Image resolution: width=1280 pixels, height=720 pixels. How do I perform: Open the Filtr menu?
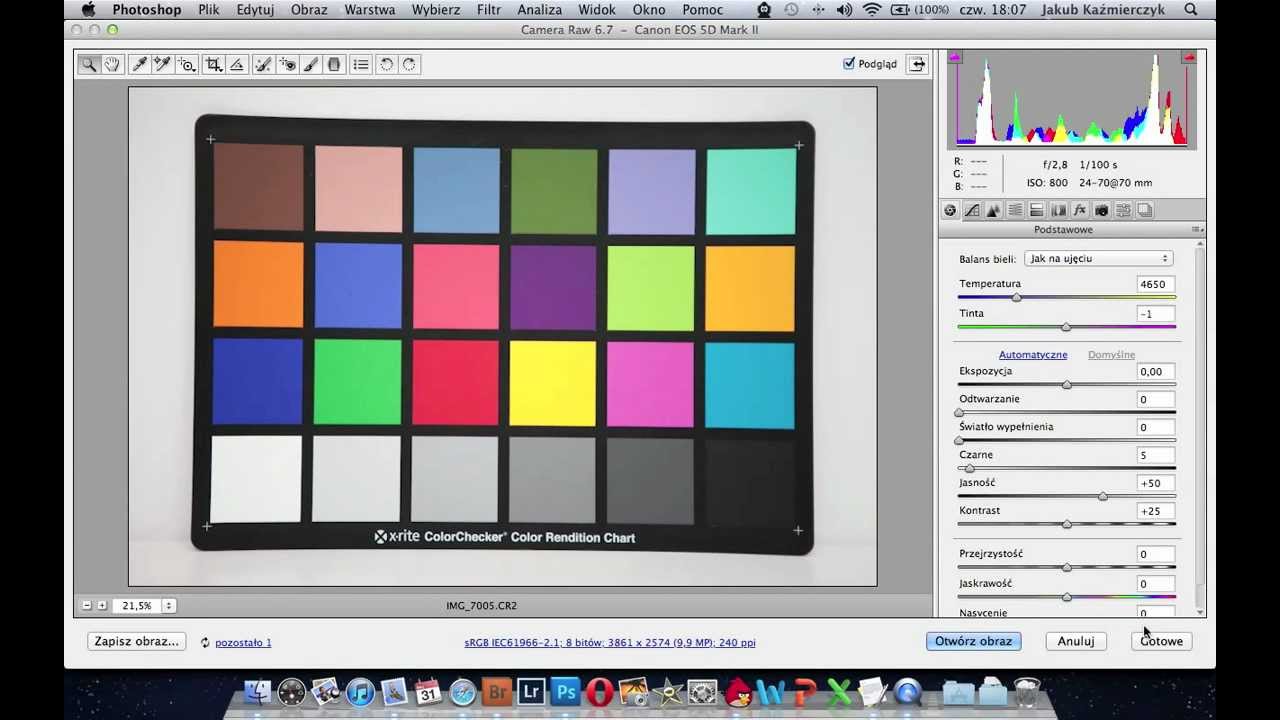click(x=489, y=10)
